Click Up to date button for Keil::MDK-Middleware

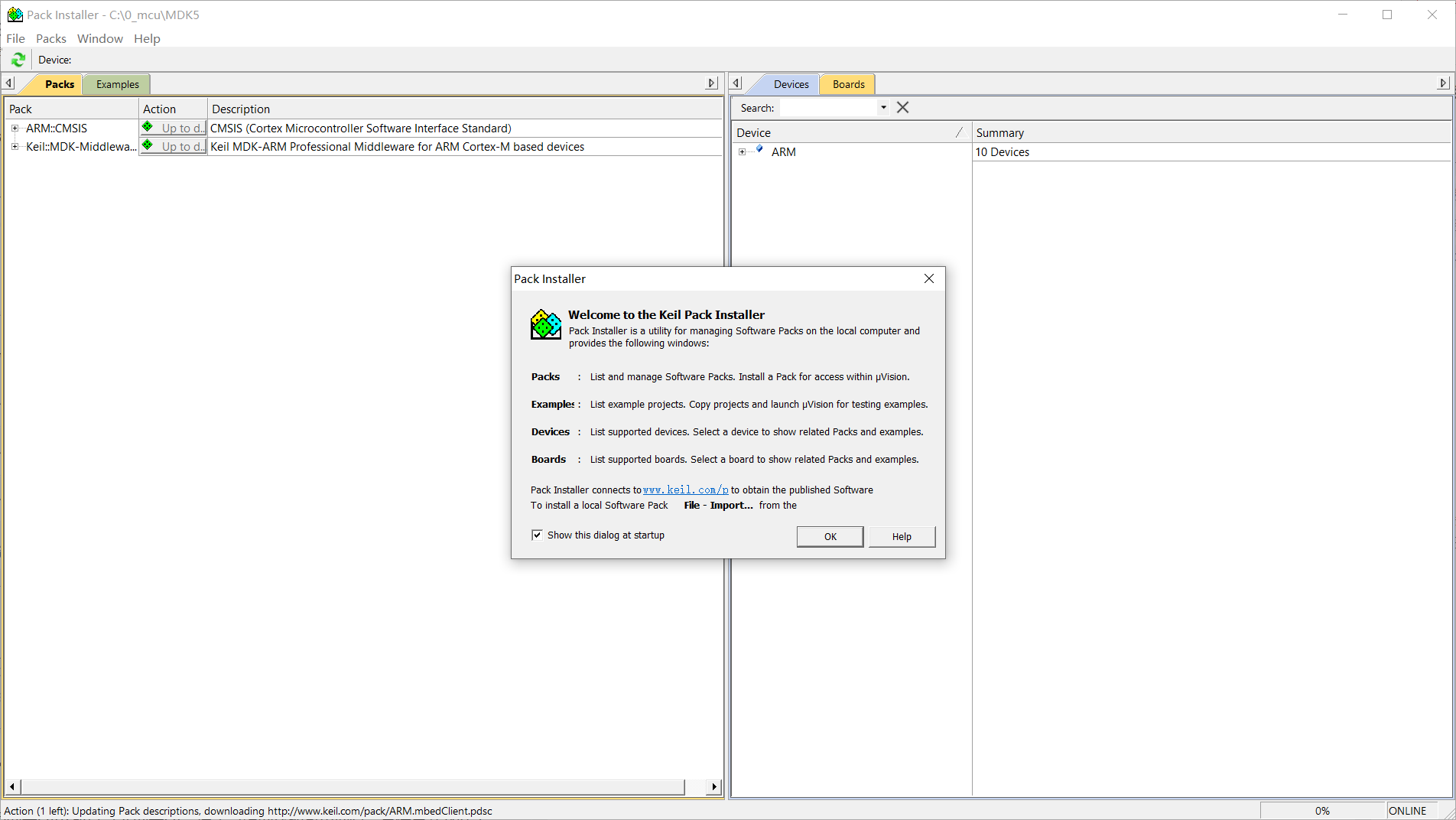(174, 146)
